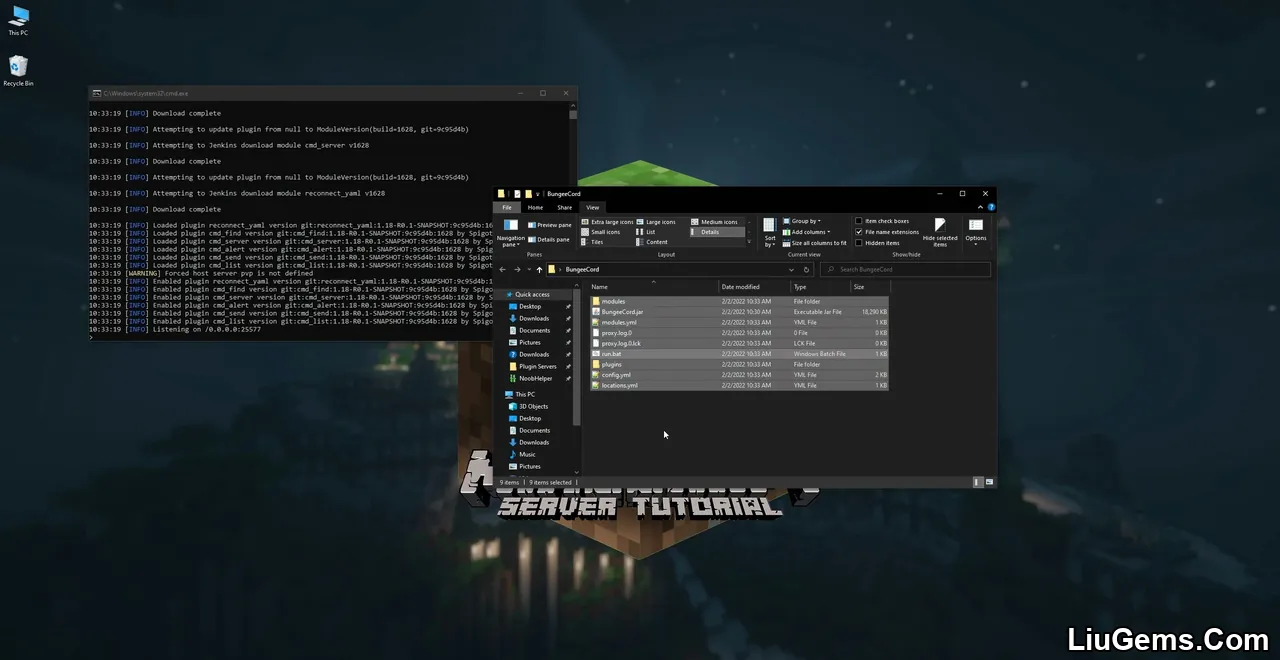Image resolution: width=1280 pixels, height=660 pixels.
Task: Toggle the Details pane
Action: coord(549,240)
